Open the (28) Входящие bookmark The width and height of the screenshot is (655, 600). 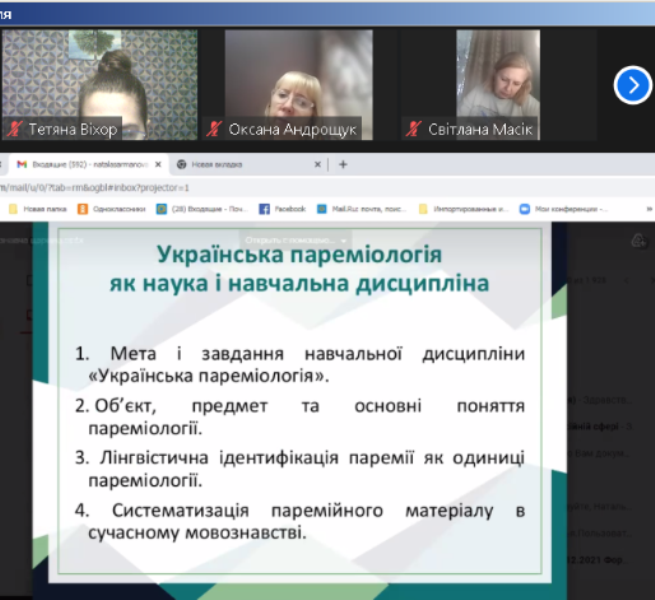click(x=203, y=209)
